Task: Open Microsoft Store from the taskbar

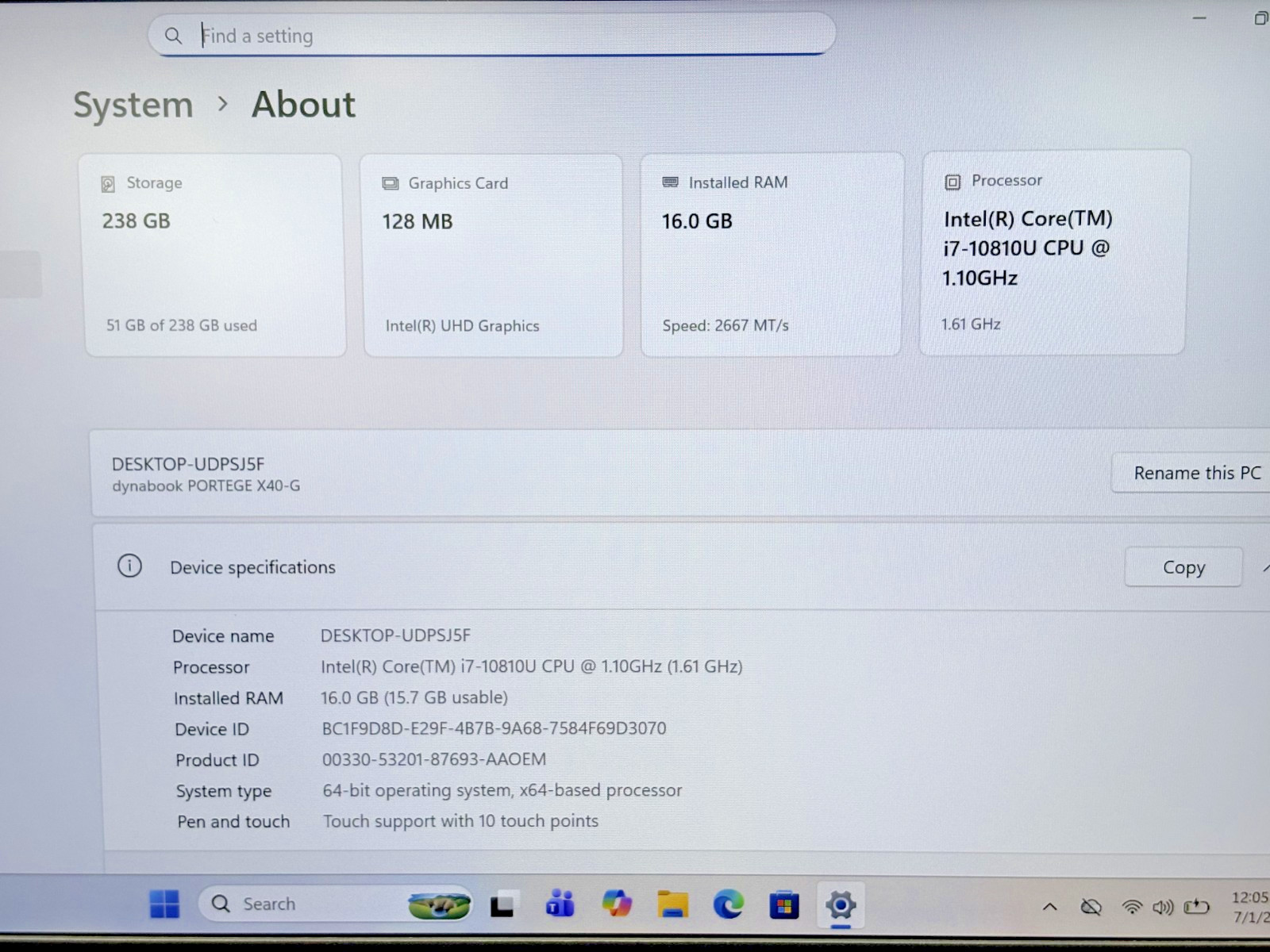Action: coord(783,904)
